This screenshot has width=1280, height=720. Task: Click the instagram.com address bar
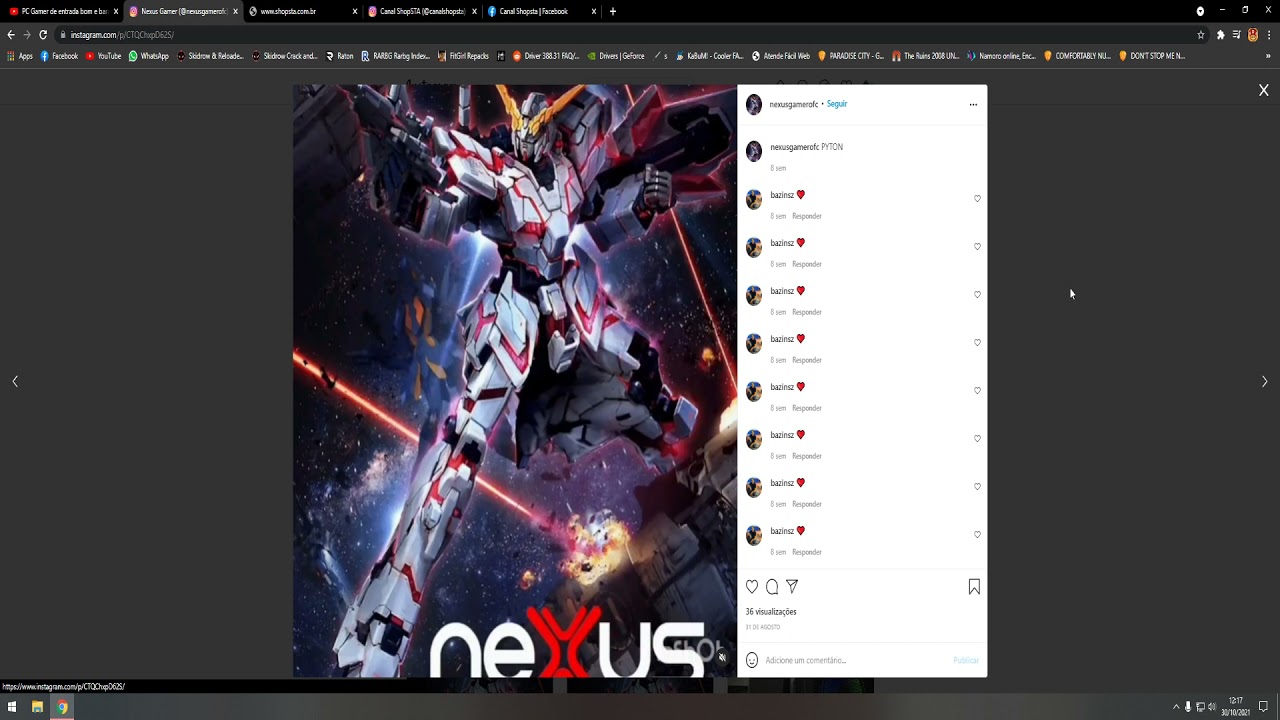tap(630, 34)
